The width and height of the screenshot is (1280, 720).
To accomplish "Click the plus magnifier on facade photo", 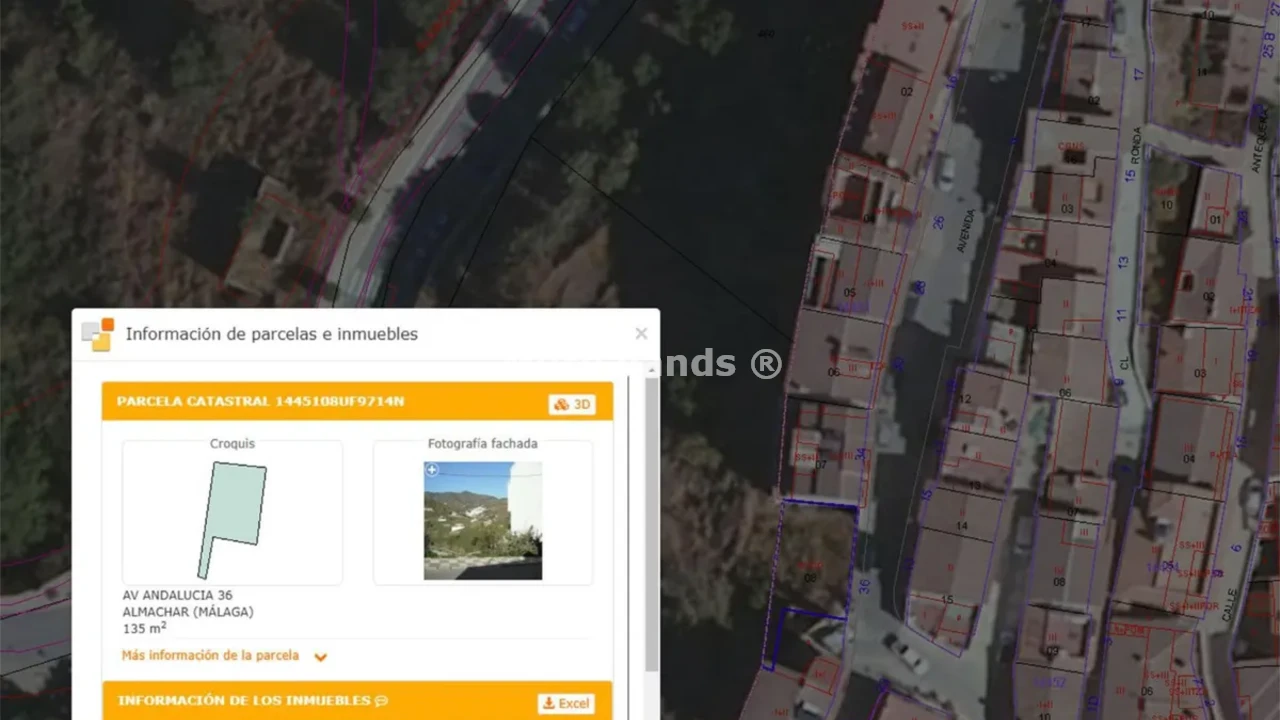I will point(432,470).
